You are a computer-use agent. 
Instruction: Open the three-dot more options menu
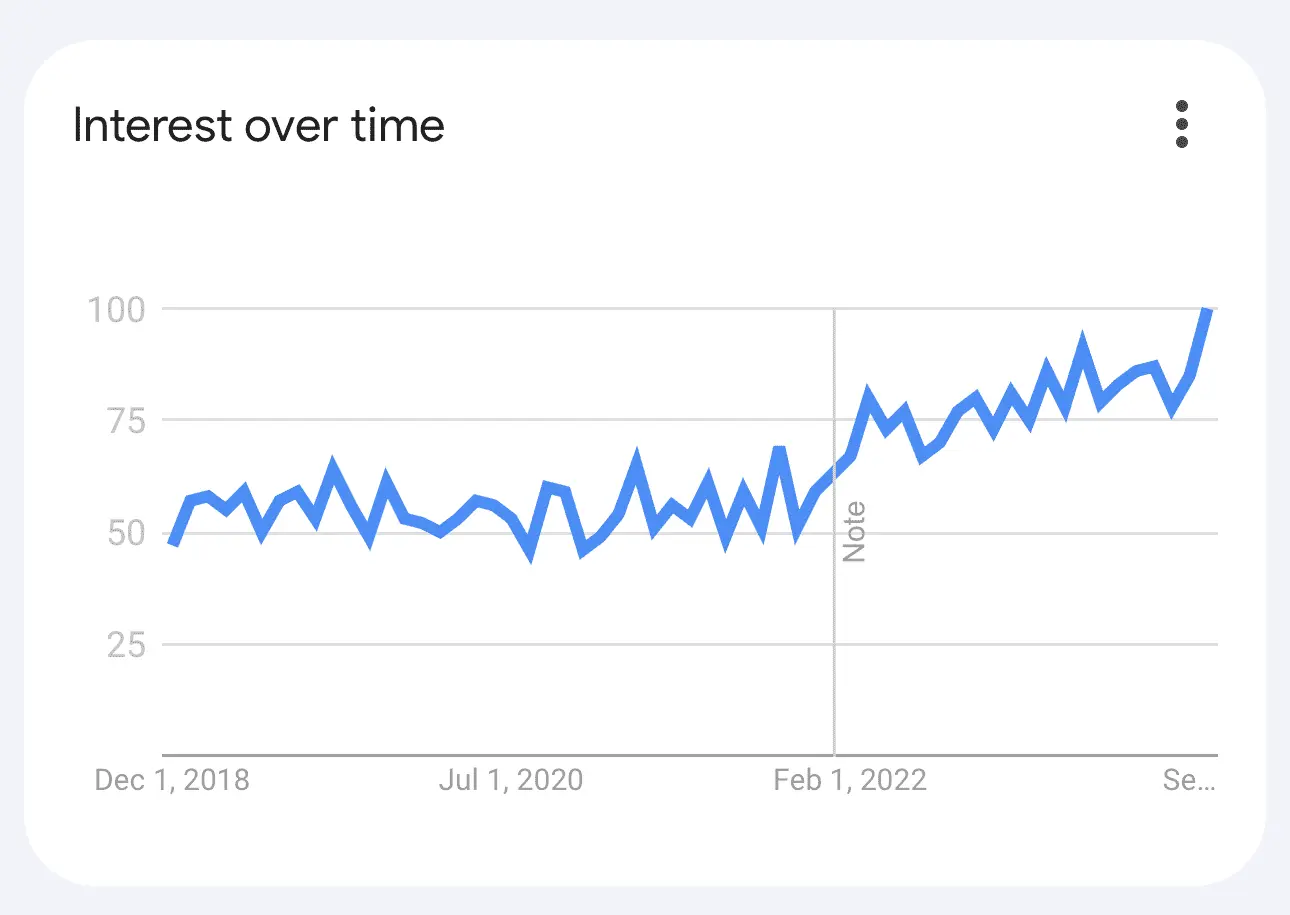click(x=1182, y=124)
